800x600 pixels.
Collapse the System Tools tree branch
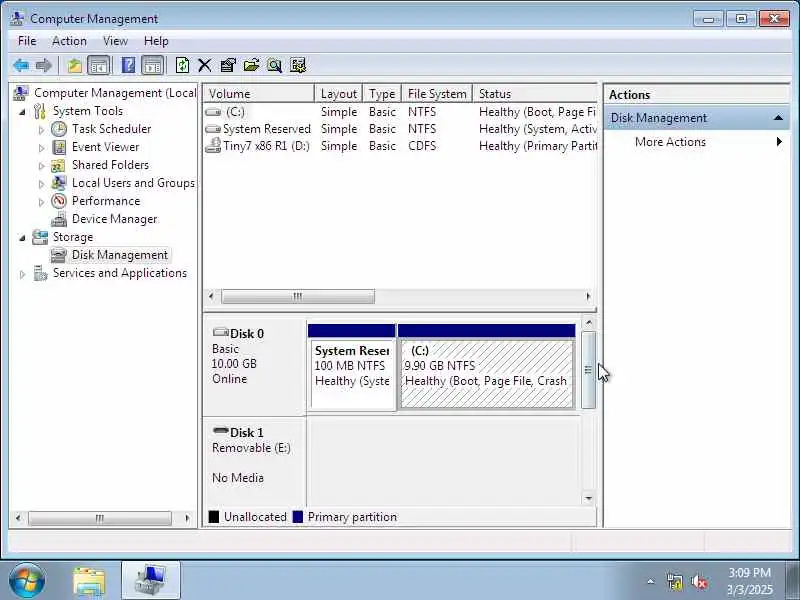(22, 111)
